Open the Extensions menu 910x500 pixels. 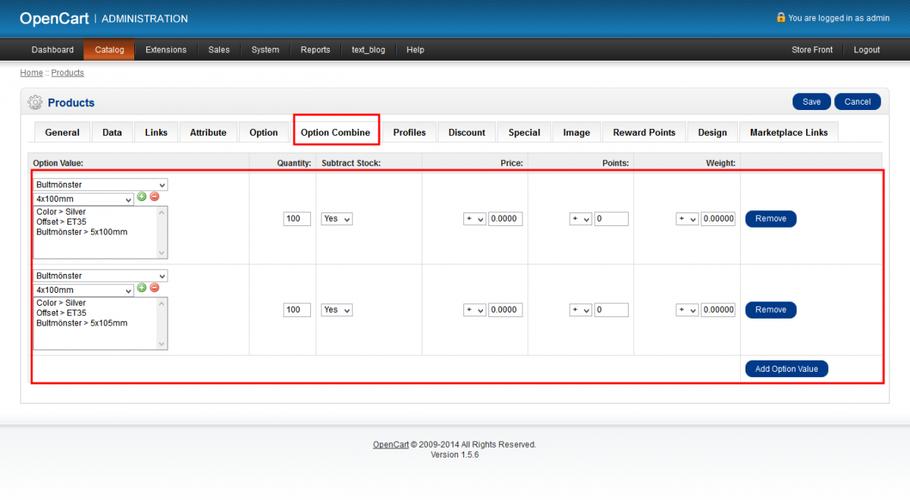tap(166, 49)
